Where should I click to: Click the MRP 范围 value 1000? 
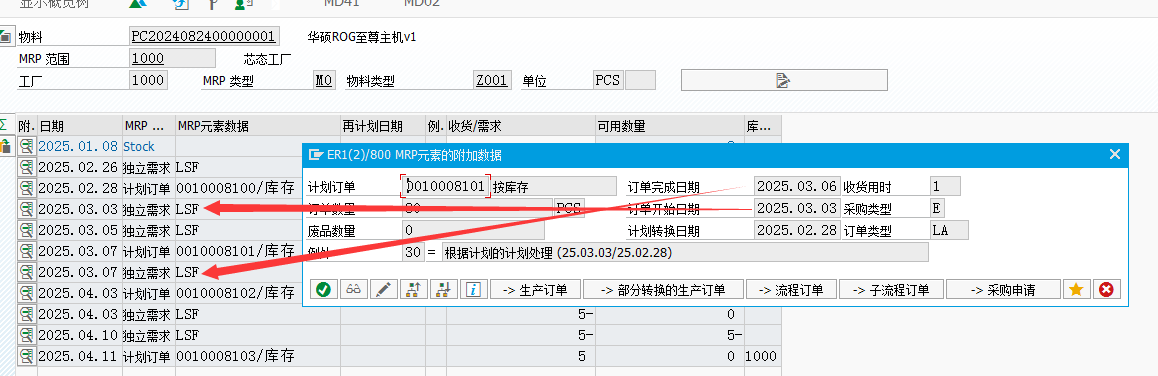click(172, 58)
